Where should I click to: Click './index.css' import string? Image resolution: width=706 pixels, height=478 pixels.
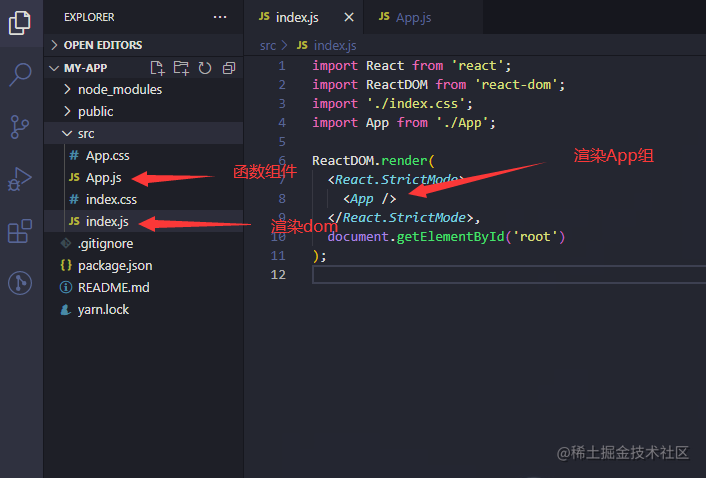click(416, 104)
